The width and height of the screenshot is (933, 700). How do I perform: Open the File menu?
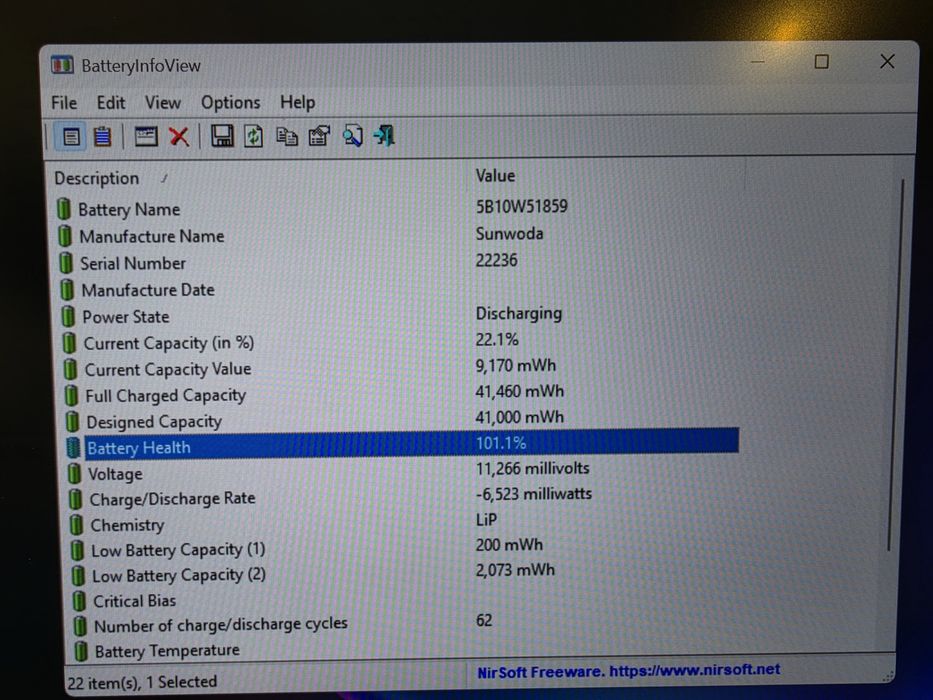(64, 103)
